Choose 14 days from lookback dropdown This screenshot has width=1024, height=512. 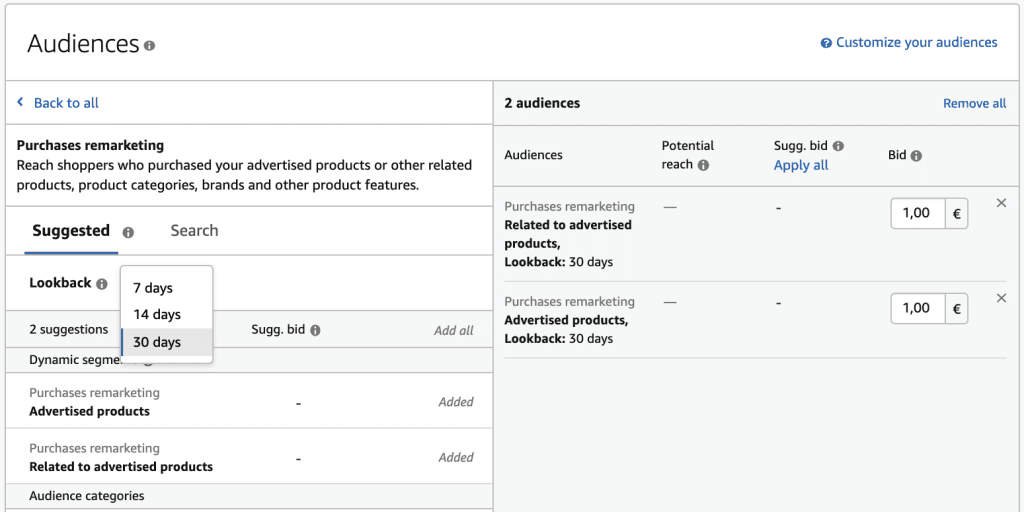157,314
